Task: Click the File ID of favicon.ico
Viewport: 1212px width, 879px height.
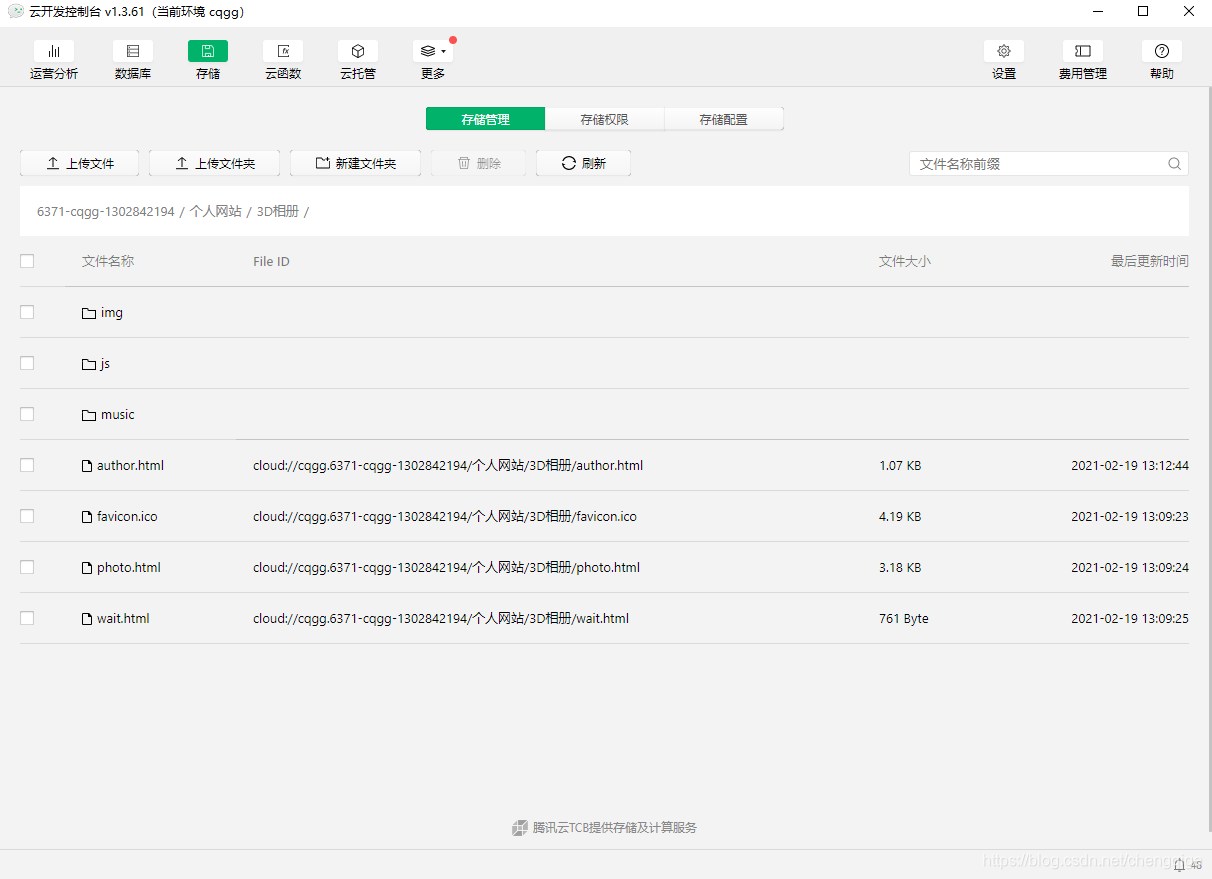Action: (x=445, y=517)
